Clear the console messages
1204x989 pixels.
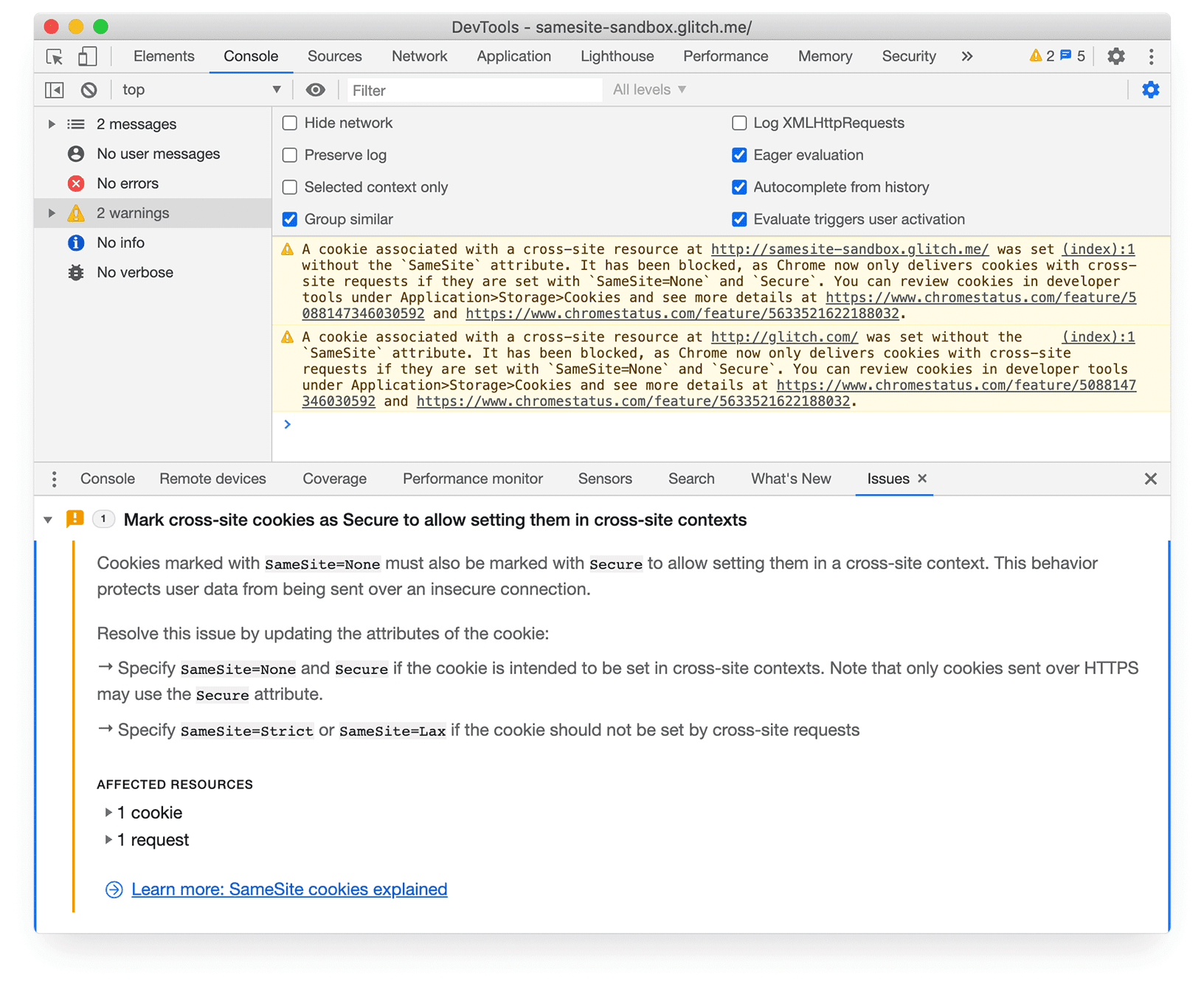click(89, 89)
